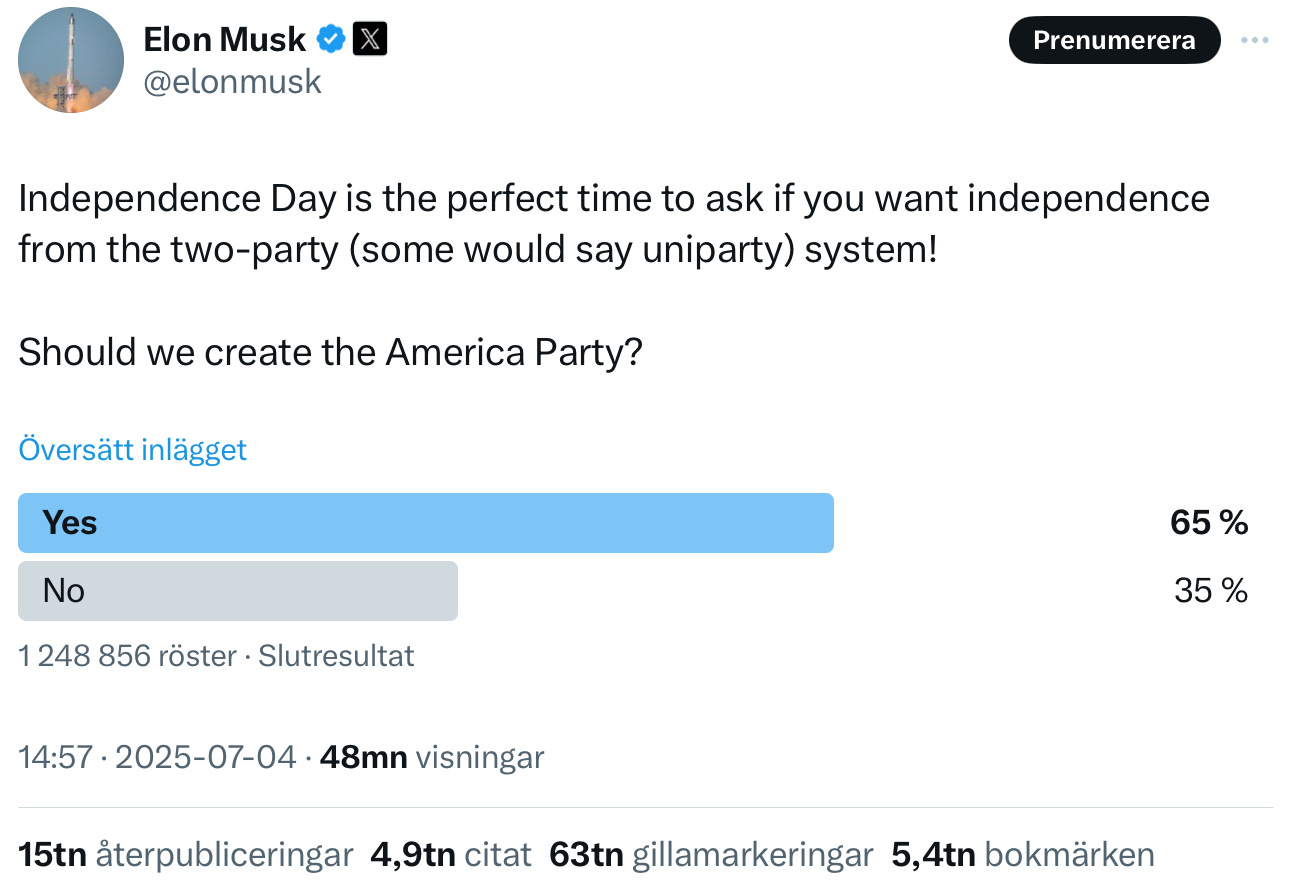Open the three-dot more options menu
The height and width of the screenshot is (895, 1291).
pyautogui.click(x=1254, y=40)
